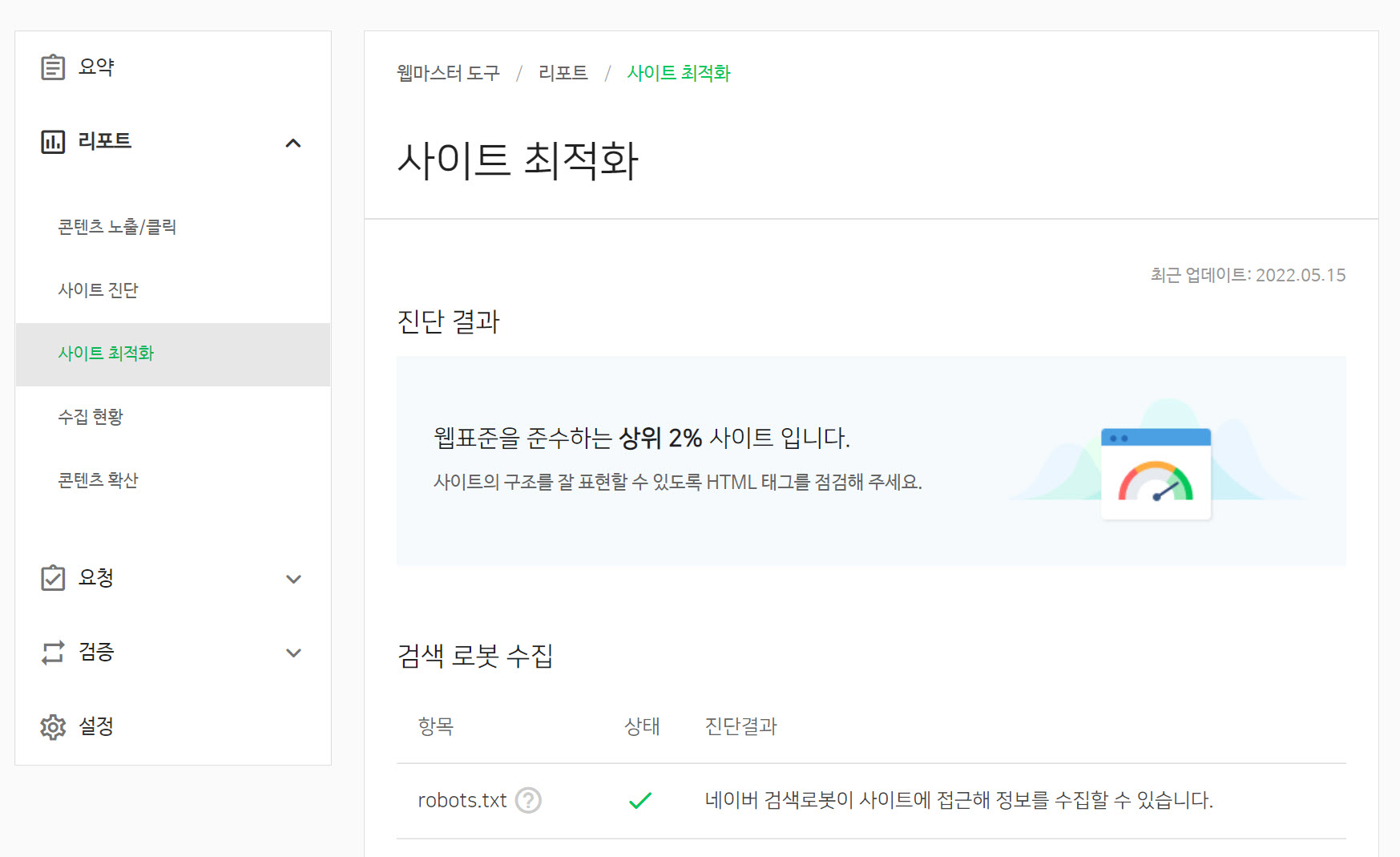Open 콘텐츠 확산 page
This screenshot has width=1400, height=857.
pyautogui.click(x=98, y=479)
